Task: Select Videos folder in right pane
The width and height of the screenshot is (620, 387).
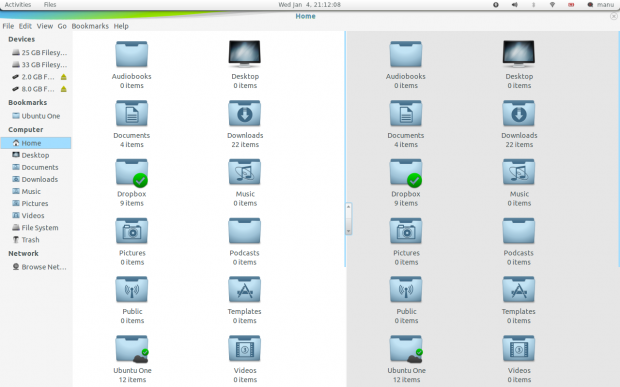Action: (519, 349)
